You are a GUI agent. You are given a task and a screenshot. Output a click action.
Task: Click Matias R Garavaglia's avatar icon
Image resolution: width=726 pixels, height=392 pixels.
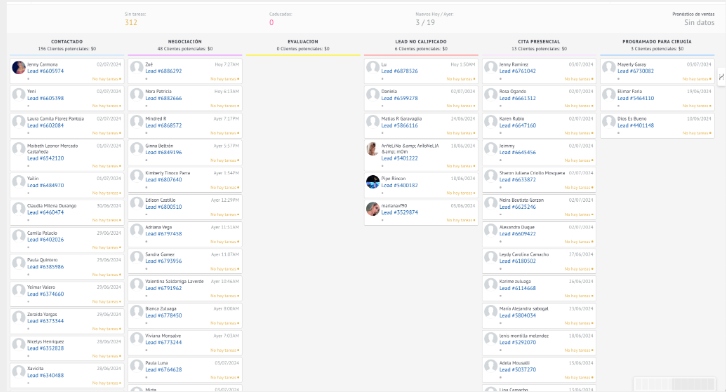click(373, 122)
